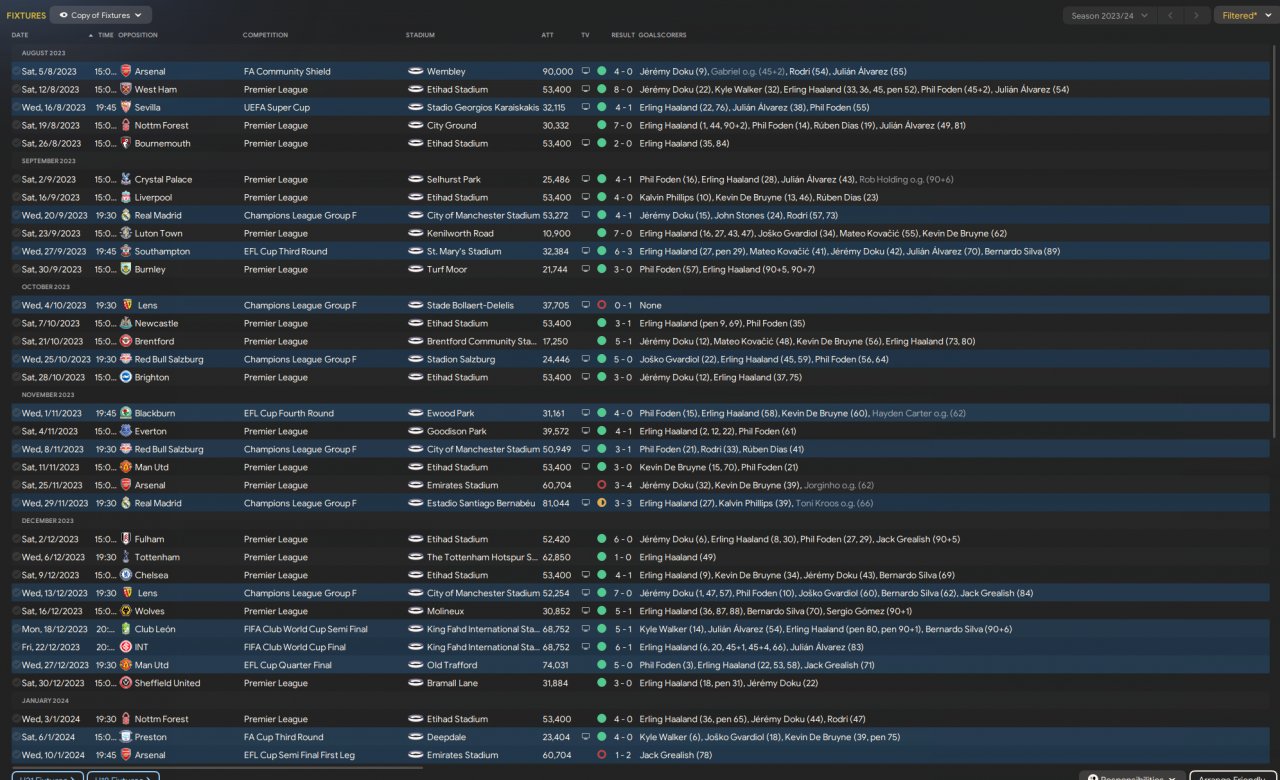Open the 6 - 3 result against Southampton
The image size is (1280, 780).
click(x=623, y=251)
